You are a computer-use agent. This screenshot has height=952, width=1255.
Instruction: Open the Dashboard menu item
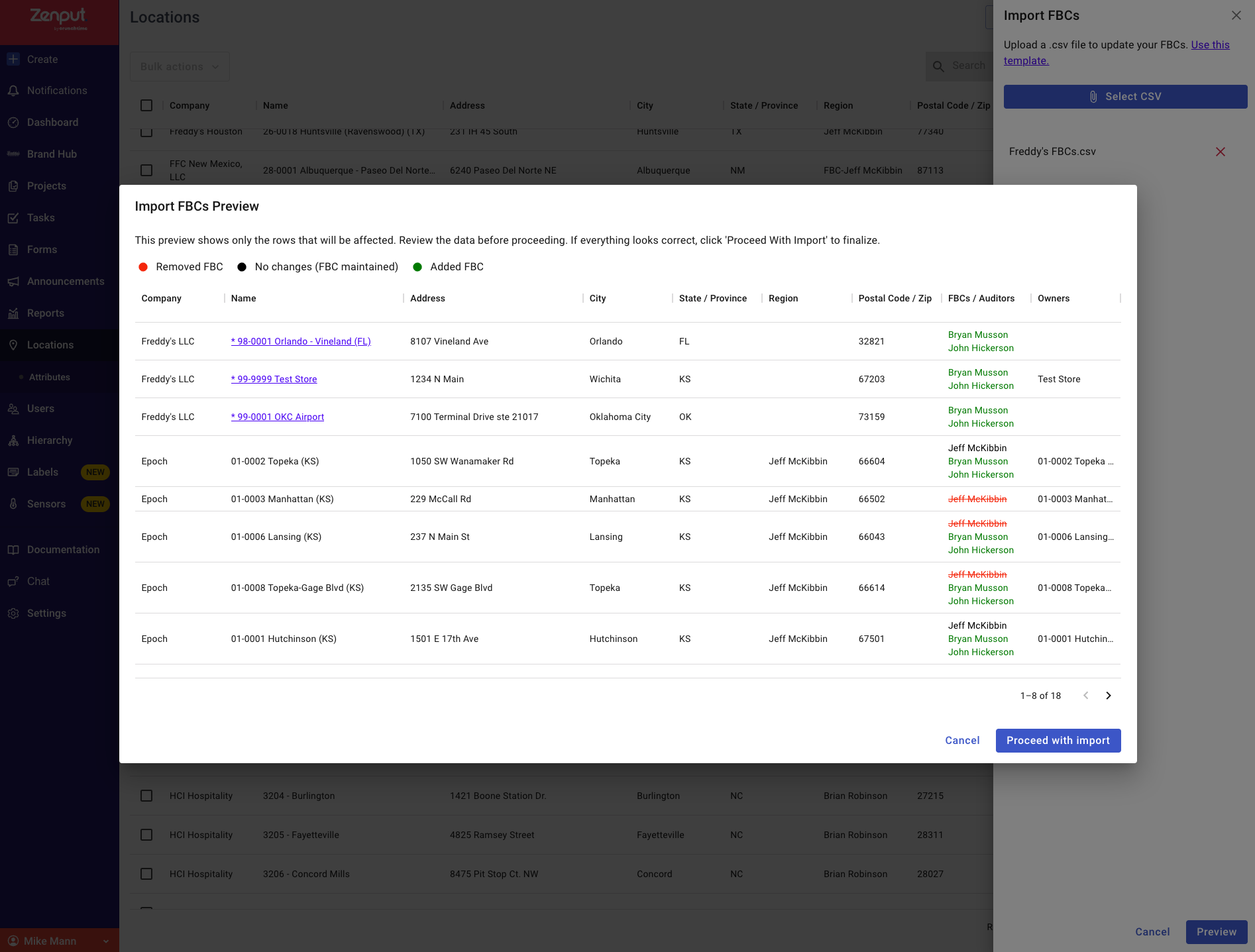60,123
